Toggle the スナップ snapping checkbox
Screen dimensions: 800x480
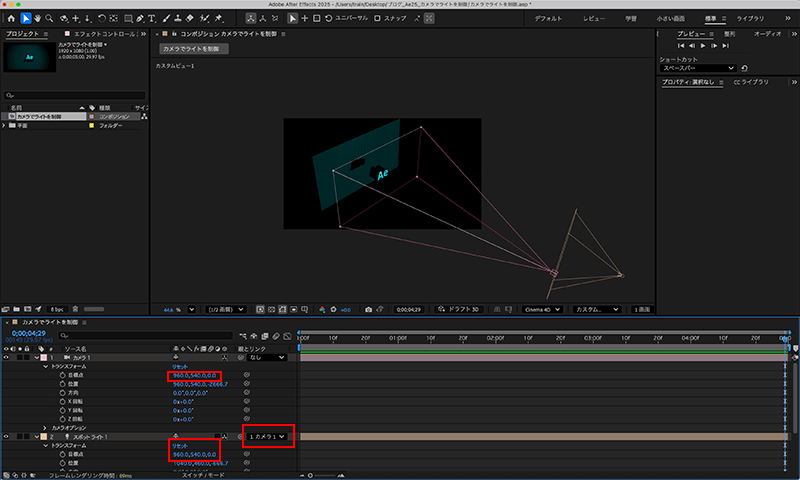point(378,18)
